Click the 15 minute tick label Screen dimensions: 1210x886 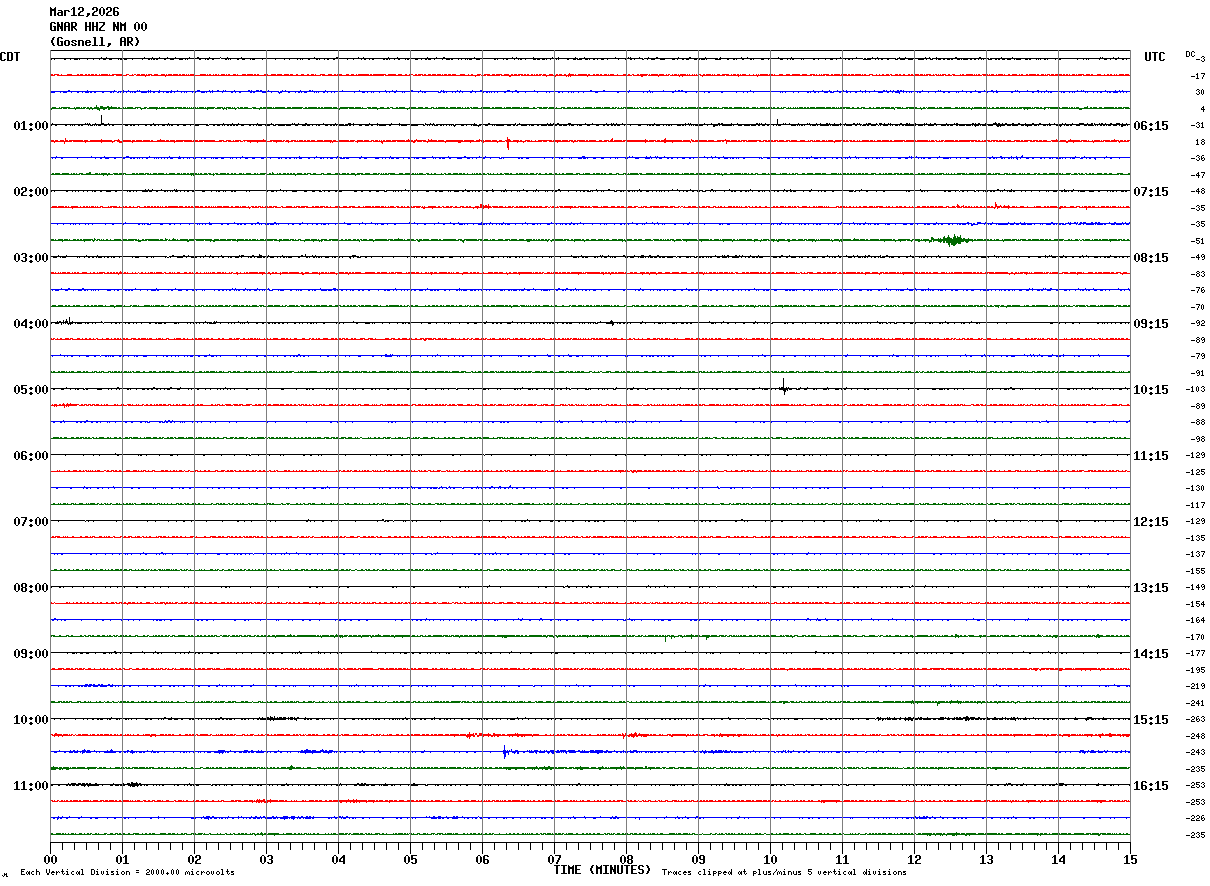point(1129,859)
